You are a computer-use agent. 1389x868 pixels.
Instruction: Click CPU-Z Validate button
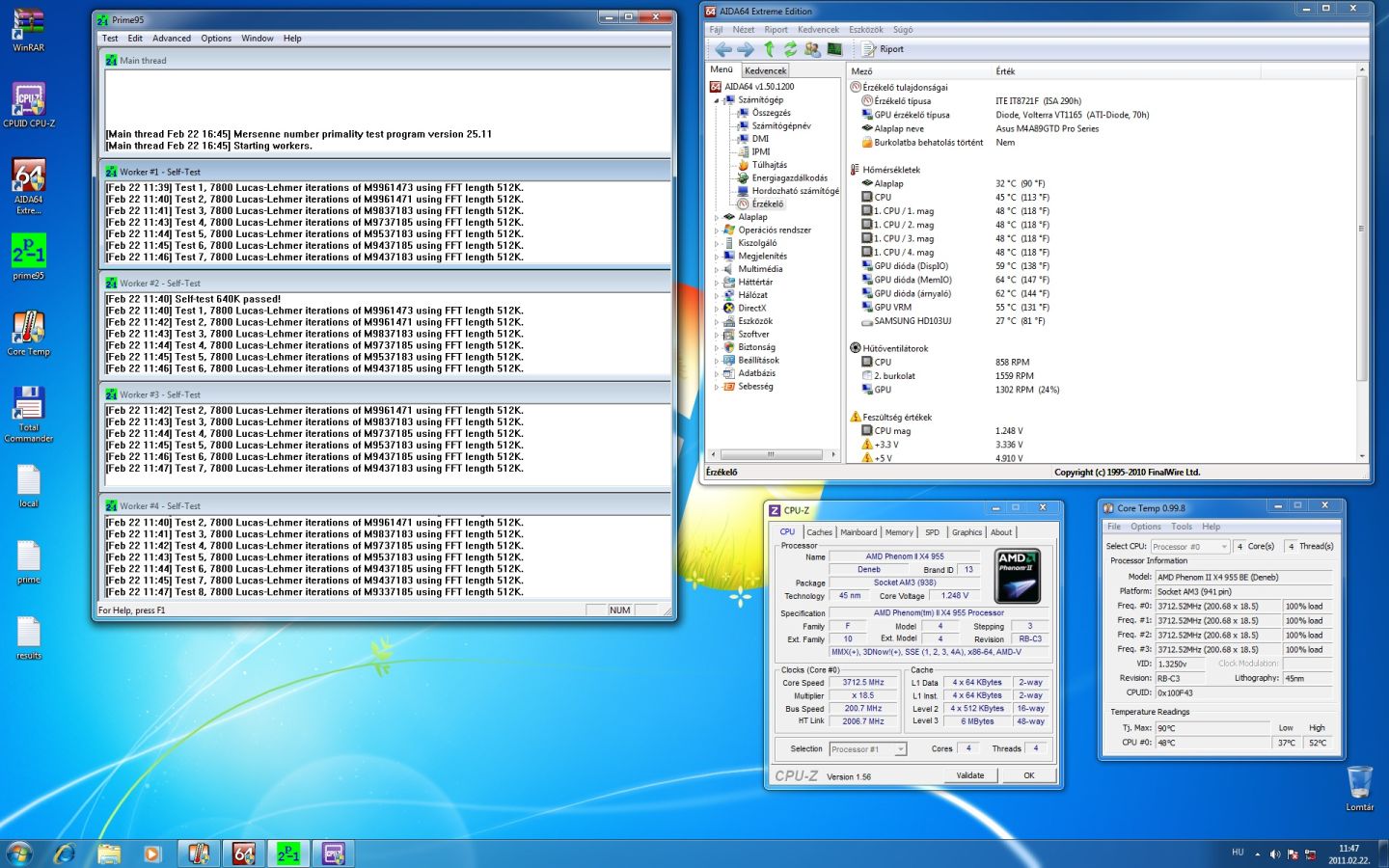[970, 775]
